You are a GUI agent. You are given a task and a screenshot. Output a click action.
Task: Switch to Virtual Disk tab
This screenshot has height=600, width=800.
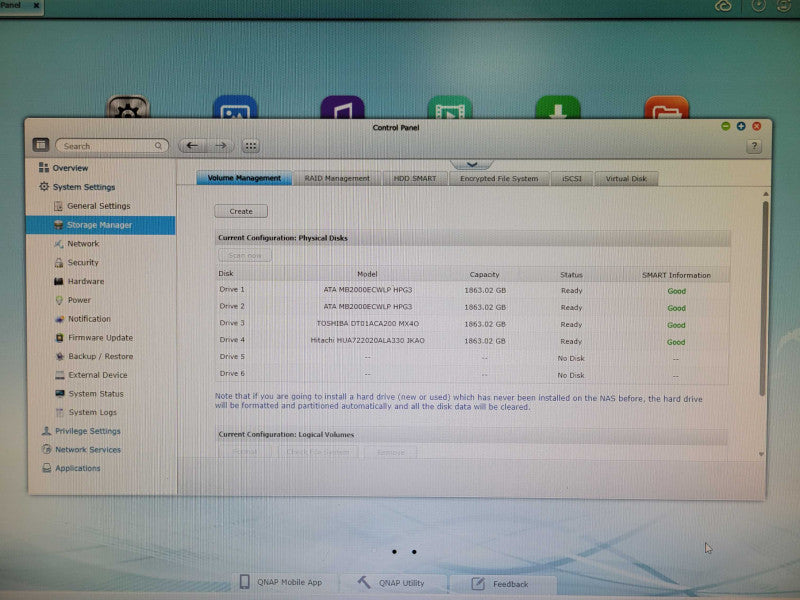click(x=626, y=179)
